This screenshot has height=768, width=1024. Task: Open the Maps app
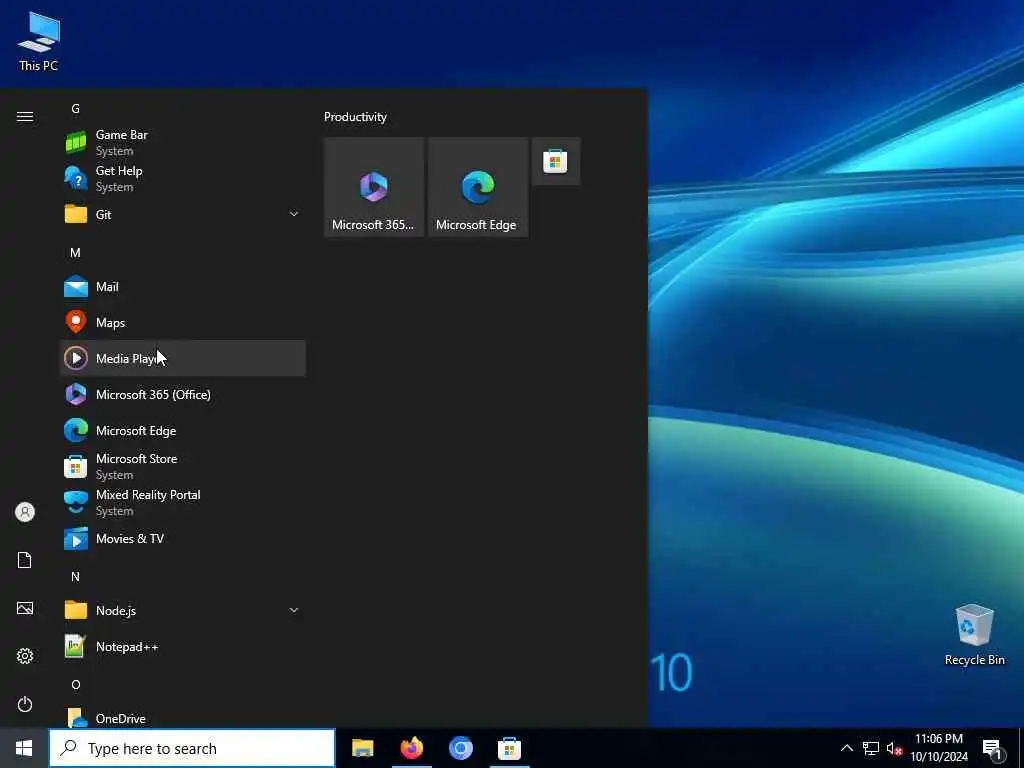click(x=183, y=323)
